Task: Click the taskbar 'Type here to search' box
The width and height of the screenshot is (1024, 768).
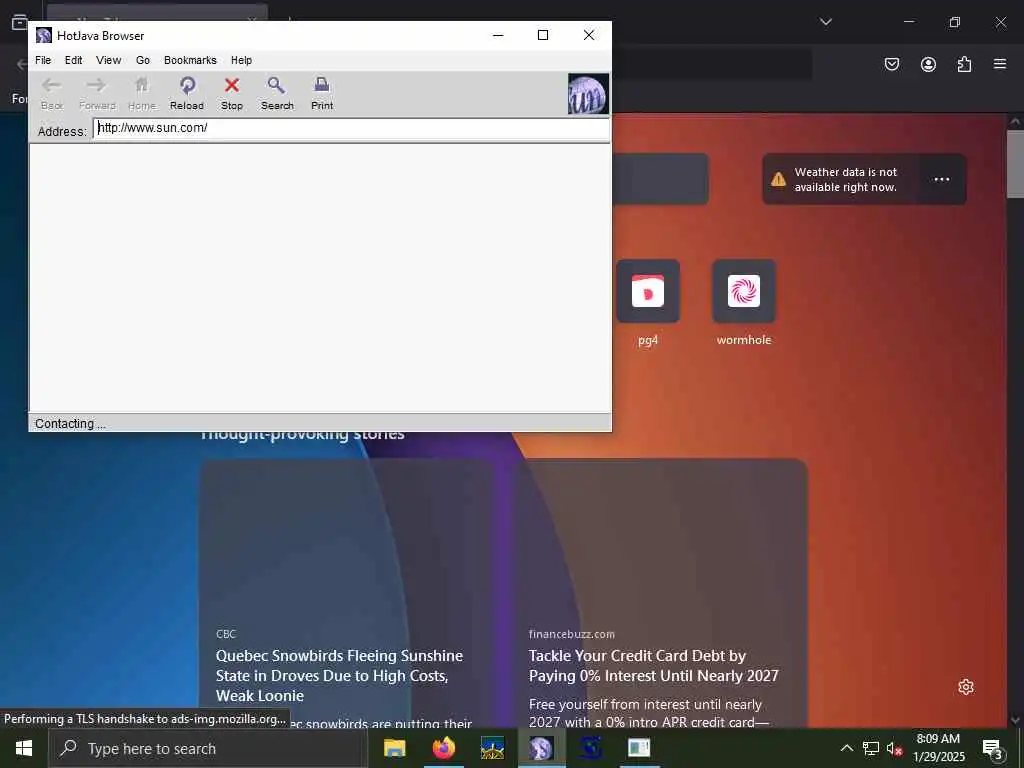Action: coord(208,748)
